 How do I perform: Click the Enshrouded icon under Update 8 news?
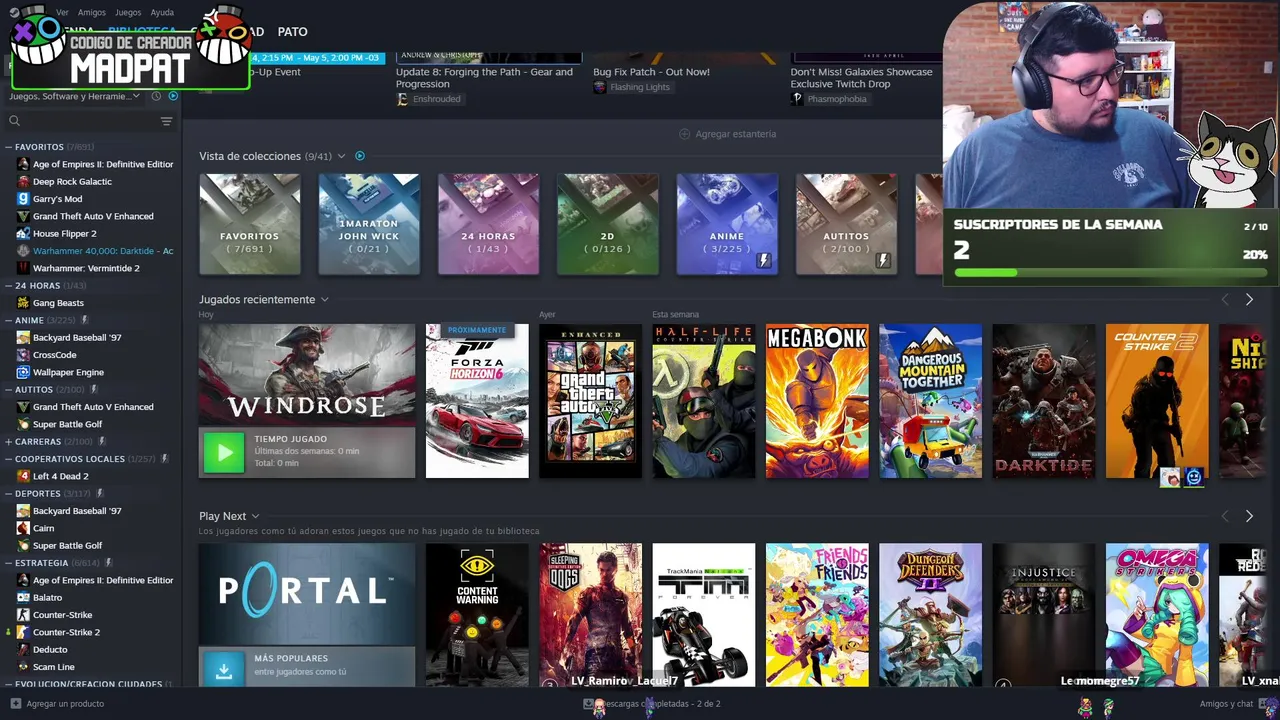[403, 99]
